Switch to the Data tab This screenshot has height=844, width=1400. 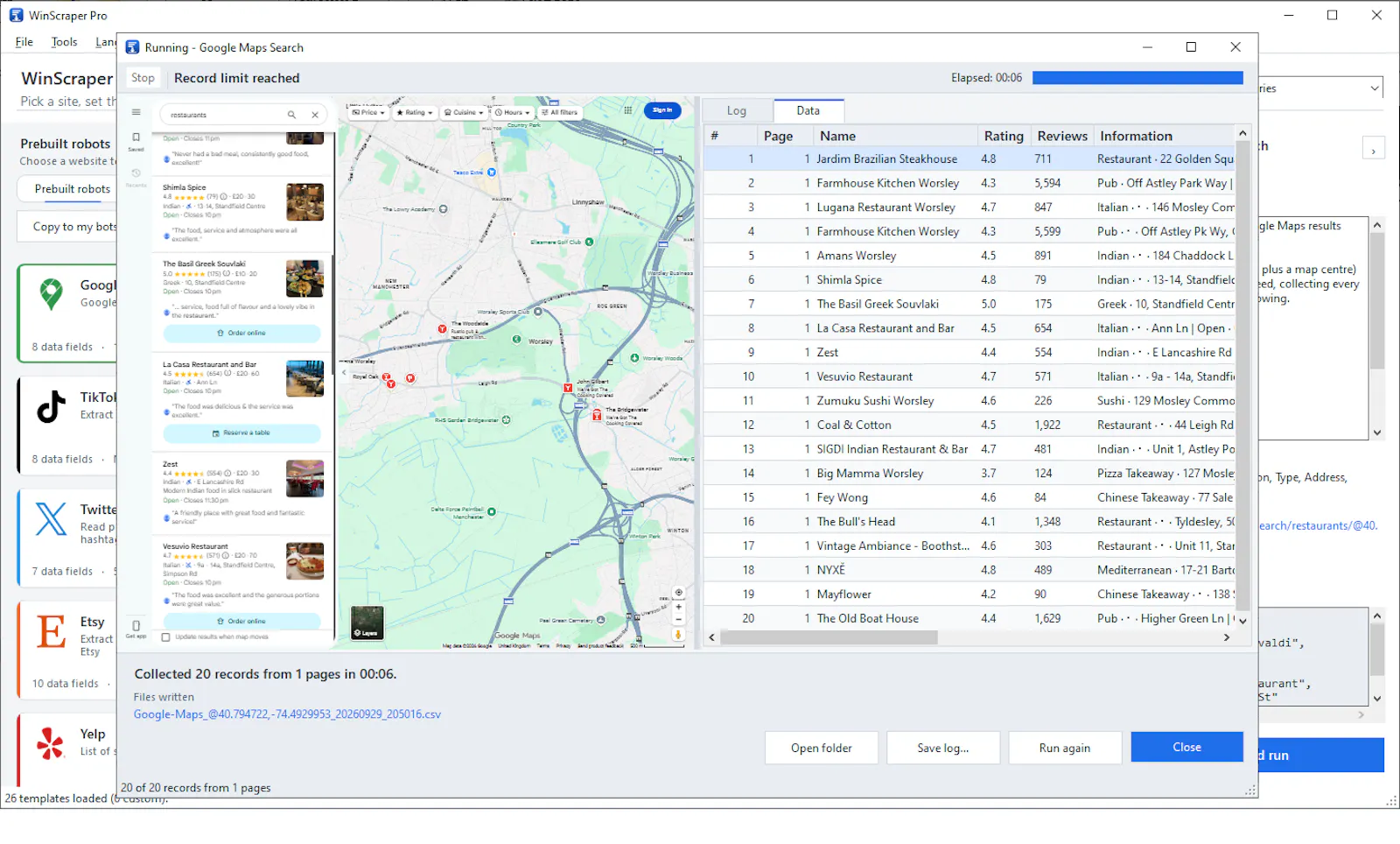808,110
